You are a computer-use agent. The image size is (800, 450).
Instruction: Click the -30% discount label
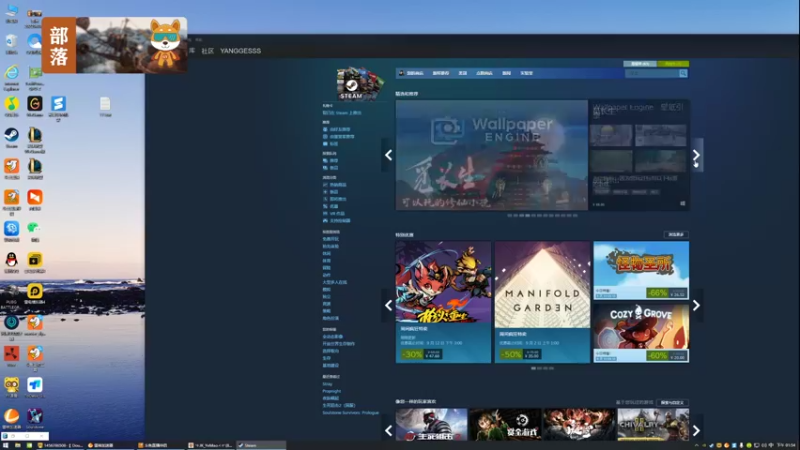[412, 354]
